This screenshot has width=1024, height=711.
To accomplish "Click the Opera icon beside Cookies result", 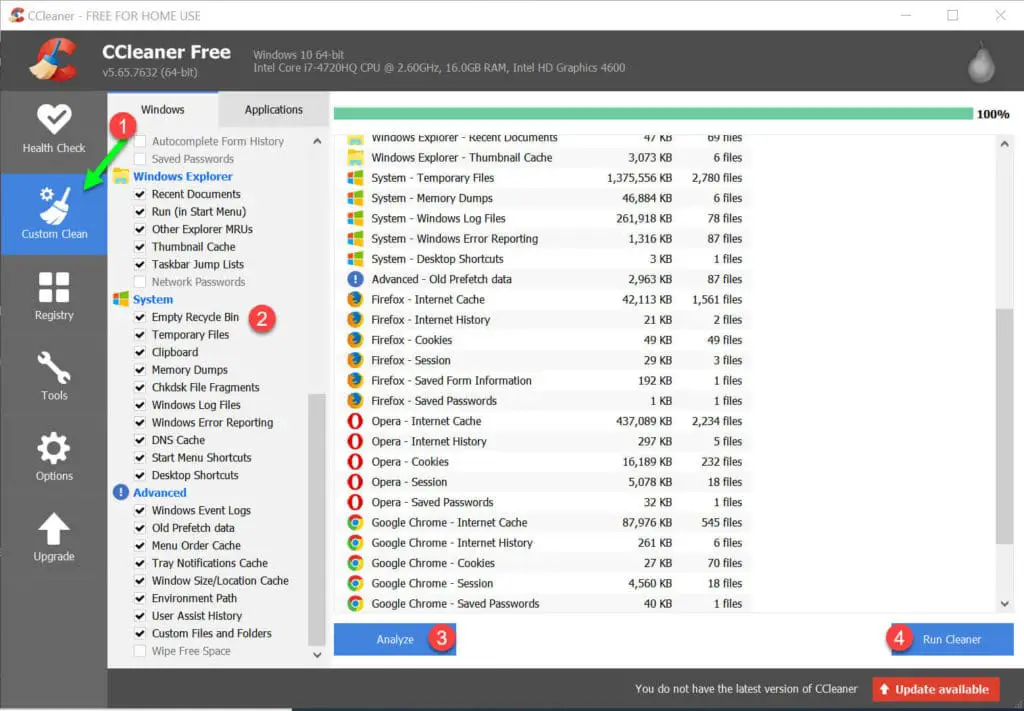I will pos(355,462).
